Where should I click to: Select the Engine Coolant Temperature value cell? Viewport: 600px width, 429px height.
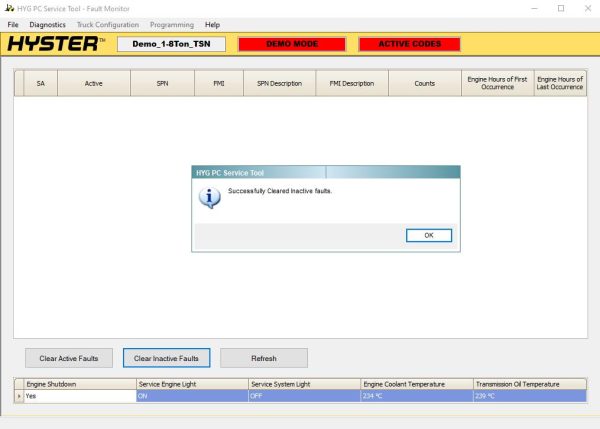pos(417,396)
